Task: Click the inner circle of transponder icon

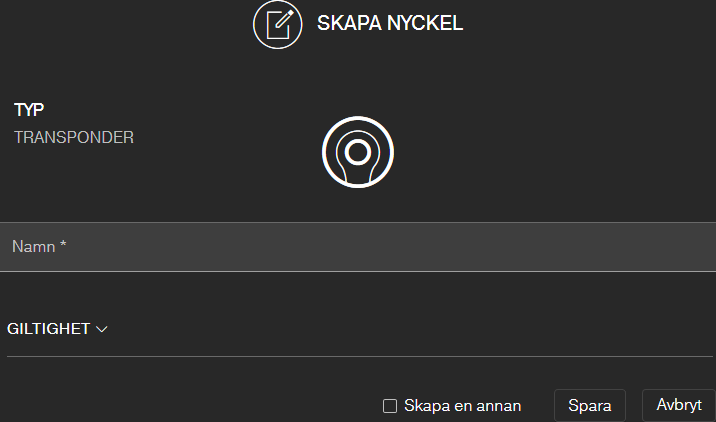Action: coord(357,151)
